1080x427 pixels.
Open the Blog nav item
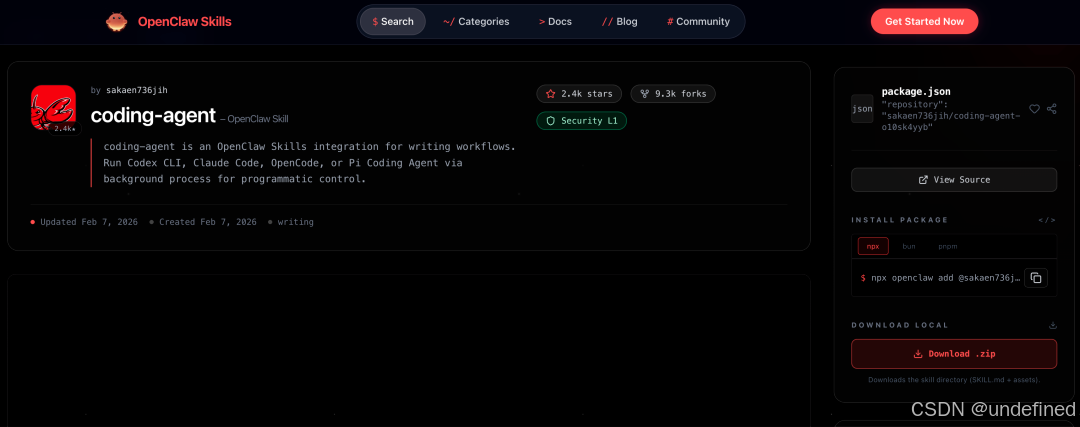click(619, 21)
